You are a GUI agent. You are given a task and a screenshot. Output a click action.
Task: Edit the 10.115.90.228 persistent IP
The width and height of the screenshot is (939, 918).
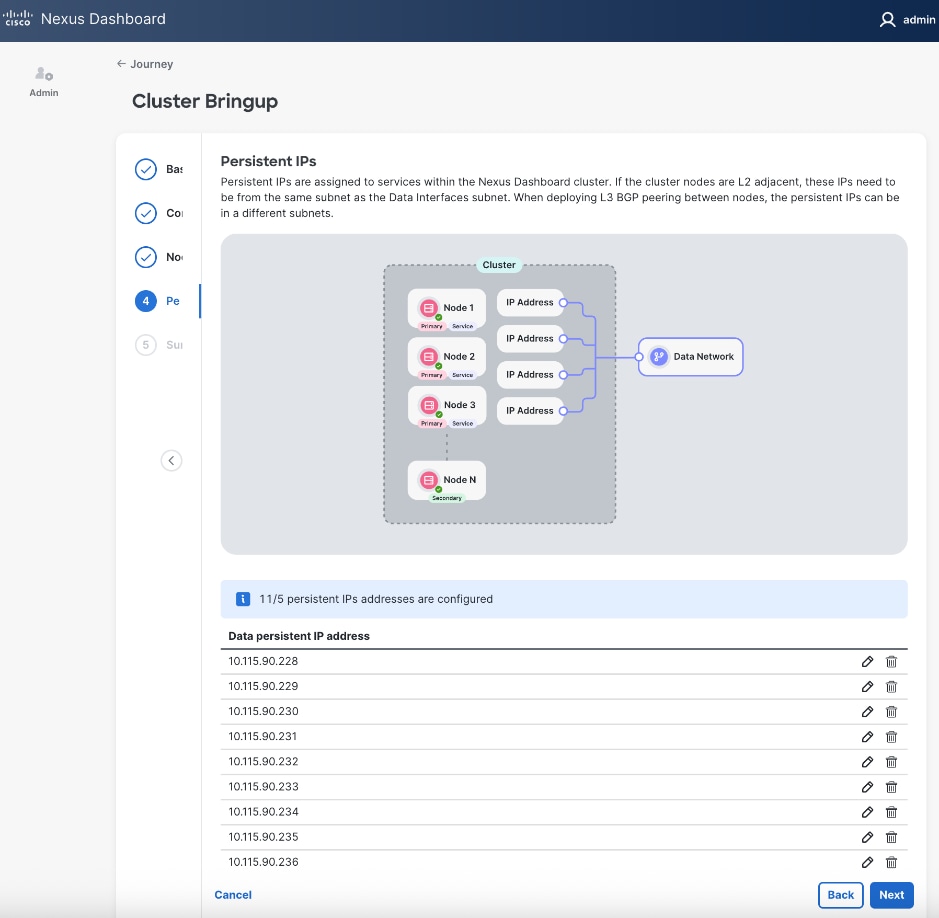click(867, 661)
